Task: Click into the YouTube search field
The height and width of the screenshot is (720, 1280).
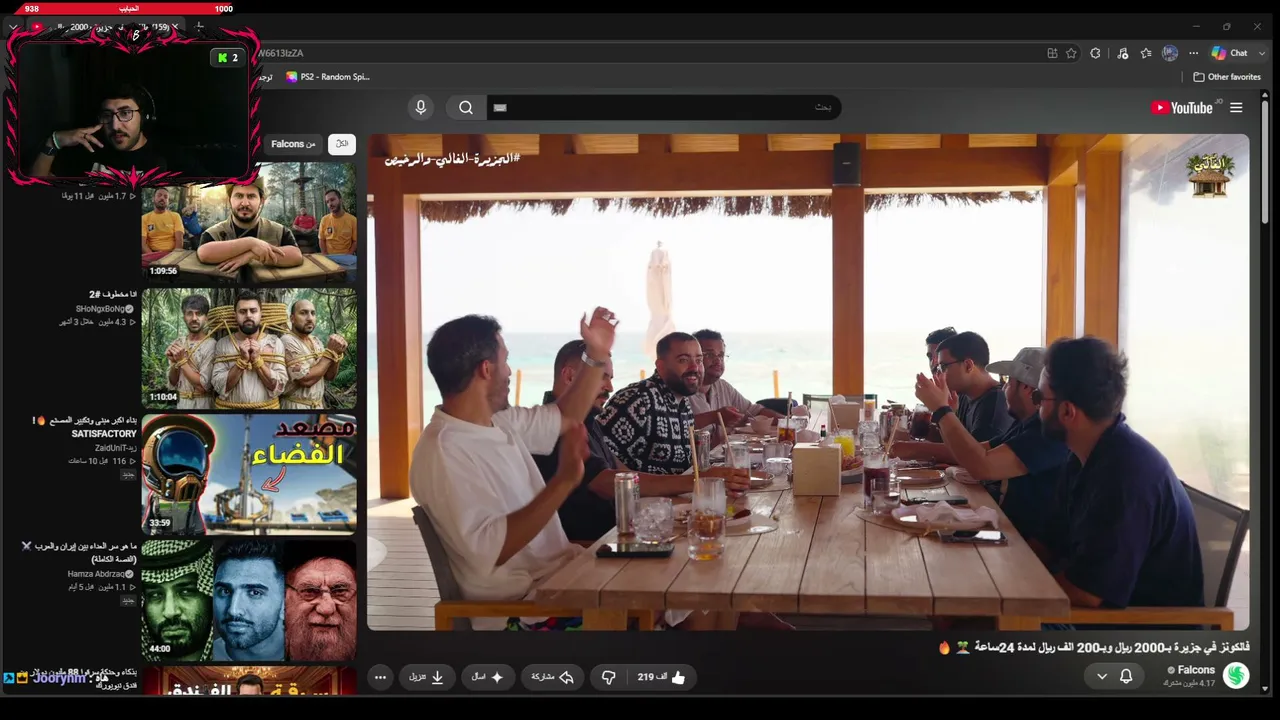Action: pos(664,107)
